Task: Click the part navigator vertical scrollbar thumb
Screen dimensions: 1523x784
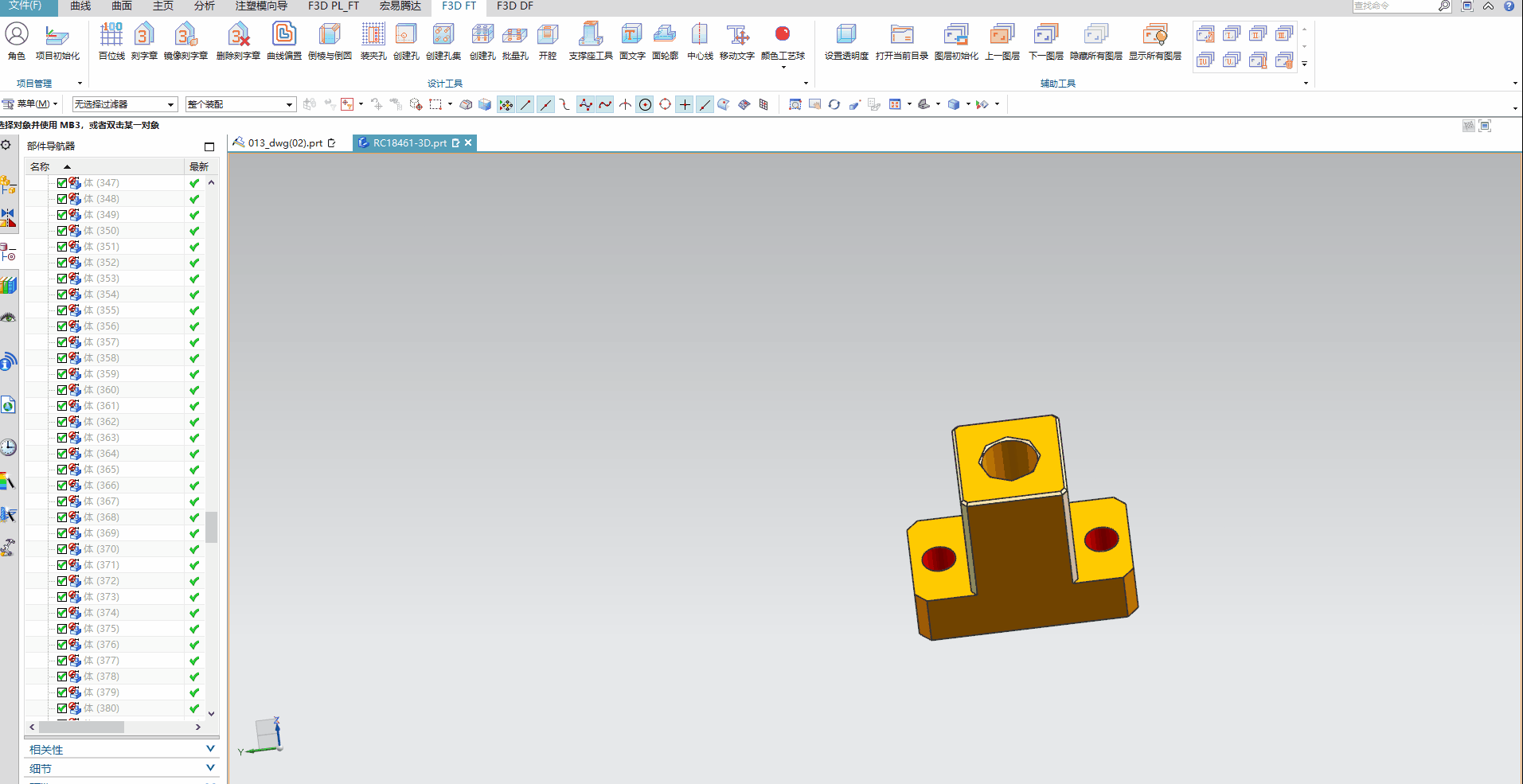Action: (x=212, y=527)
